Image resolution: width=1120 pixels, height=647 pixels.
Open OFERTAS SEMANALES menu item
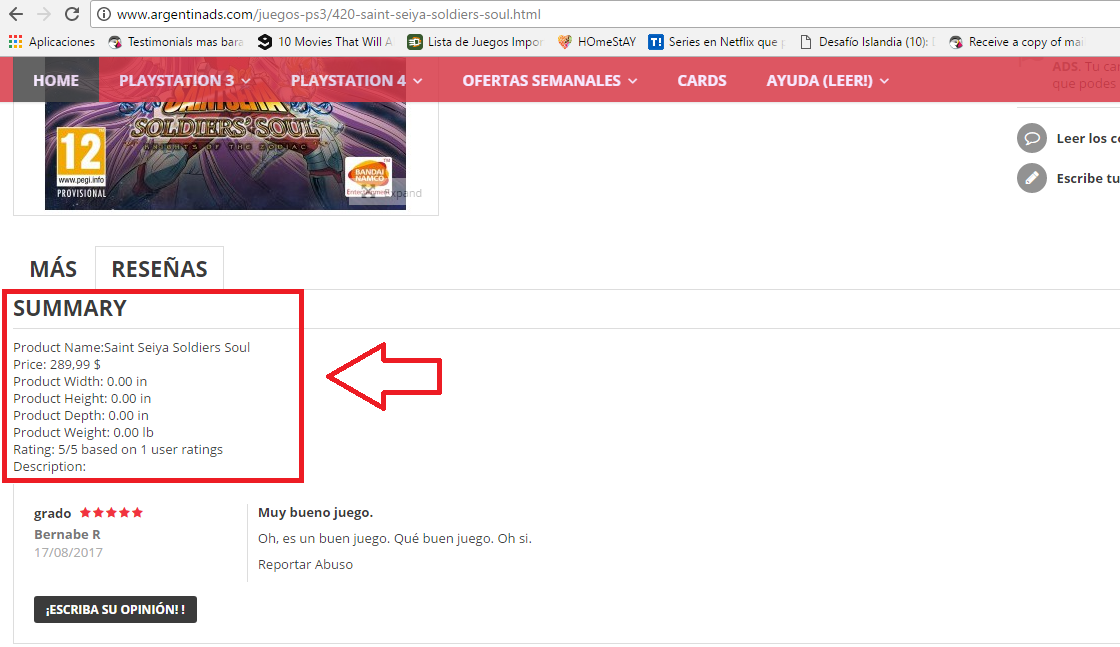[x=541, y=81]
